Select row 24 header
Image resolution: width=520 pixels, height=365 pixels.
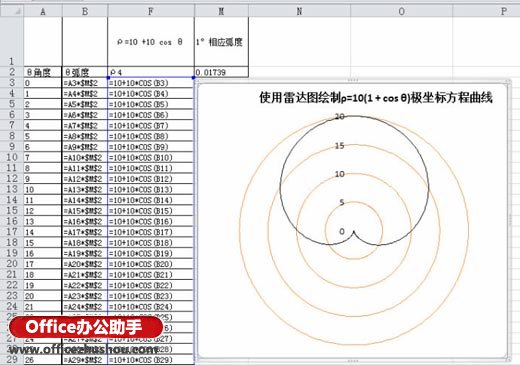[x=12, y=307]
